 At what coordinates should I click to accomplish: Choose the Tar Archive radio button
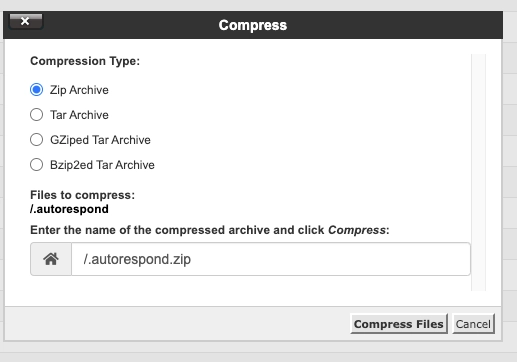point(36,115)
